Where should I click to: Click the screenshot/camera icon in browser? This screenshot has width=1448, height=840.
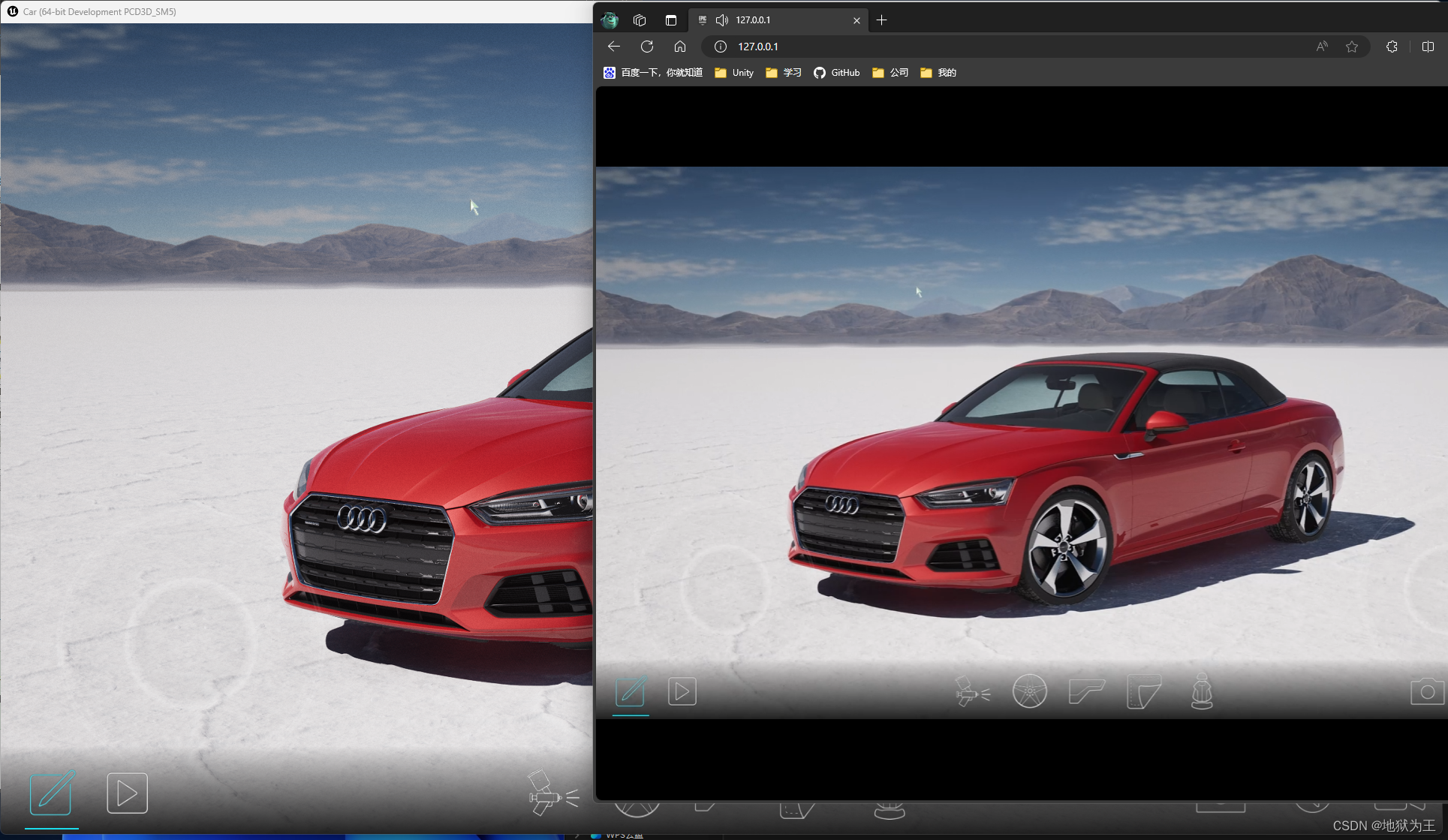click(1426, 693)
